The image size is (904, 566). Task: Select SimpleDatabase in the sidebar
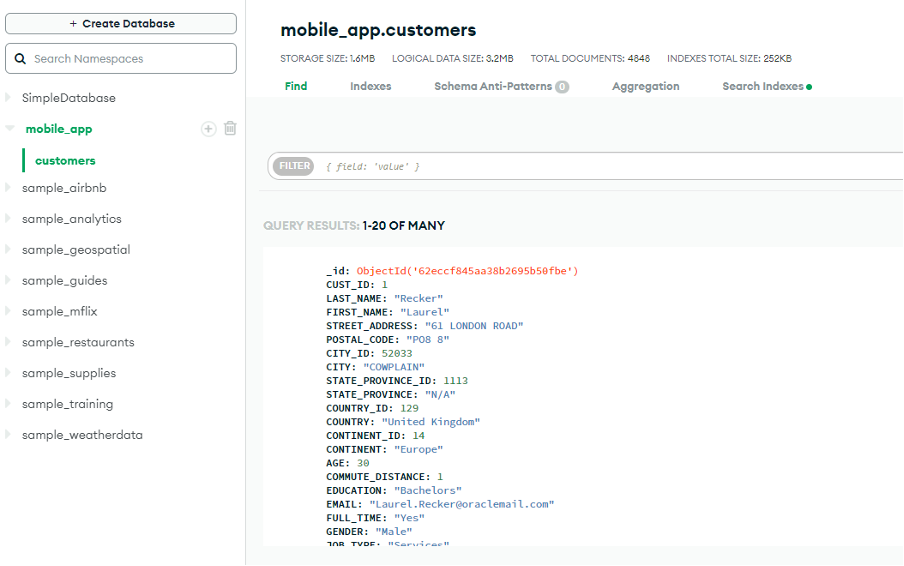pyautogui.click(x=69, y=98)
